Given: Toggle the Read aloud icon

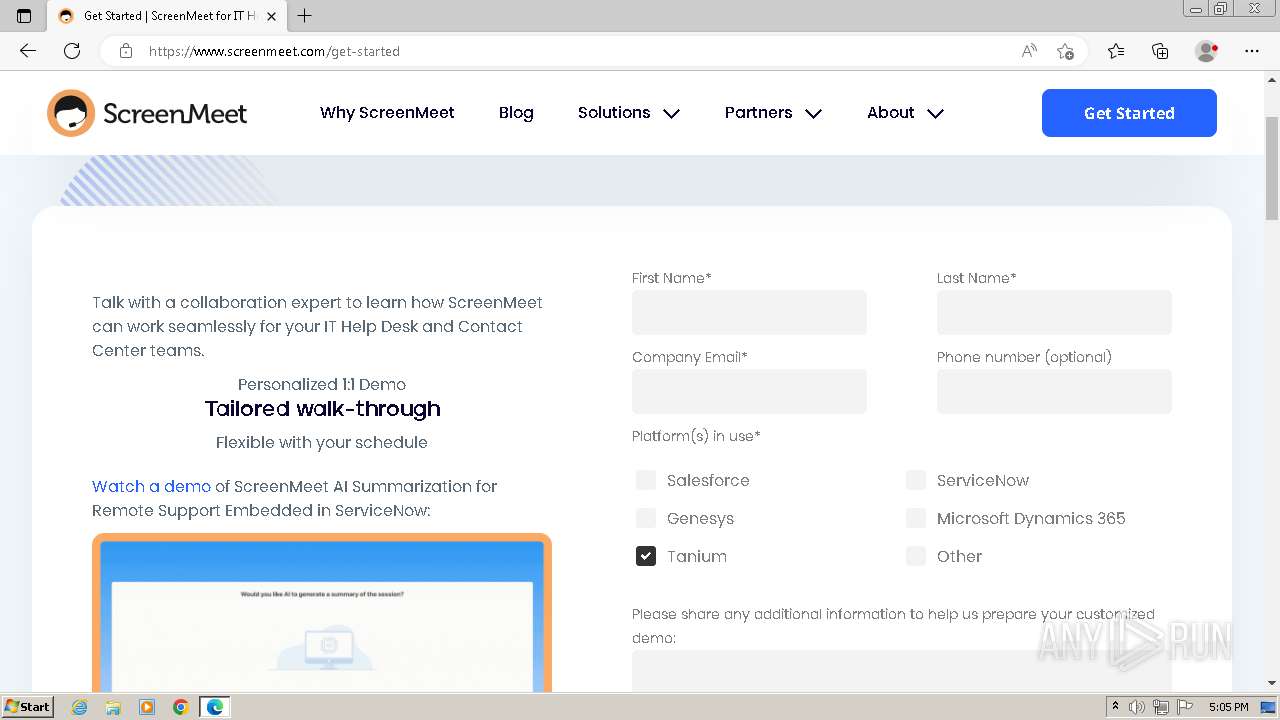Looking at the screenshot, I should pos(1029,51).
